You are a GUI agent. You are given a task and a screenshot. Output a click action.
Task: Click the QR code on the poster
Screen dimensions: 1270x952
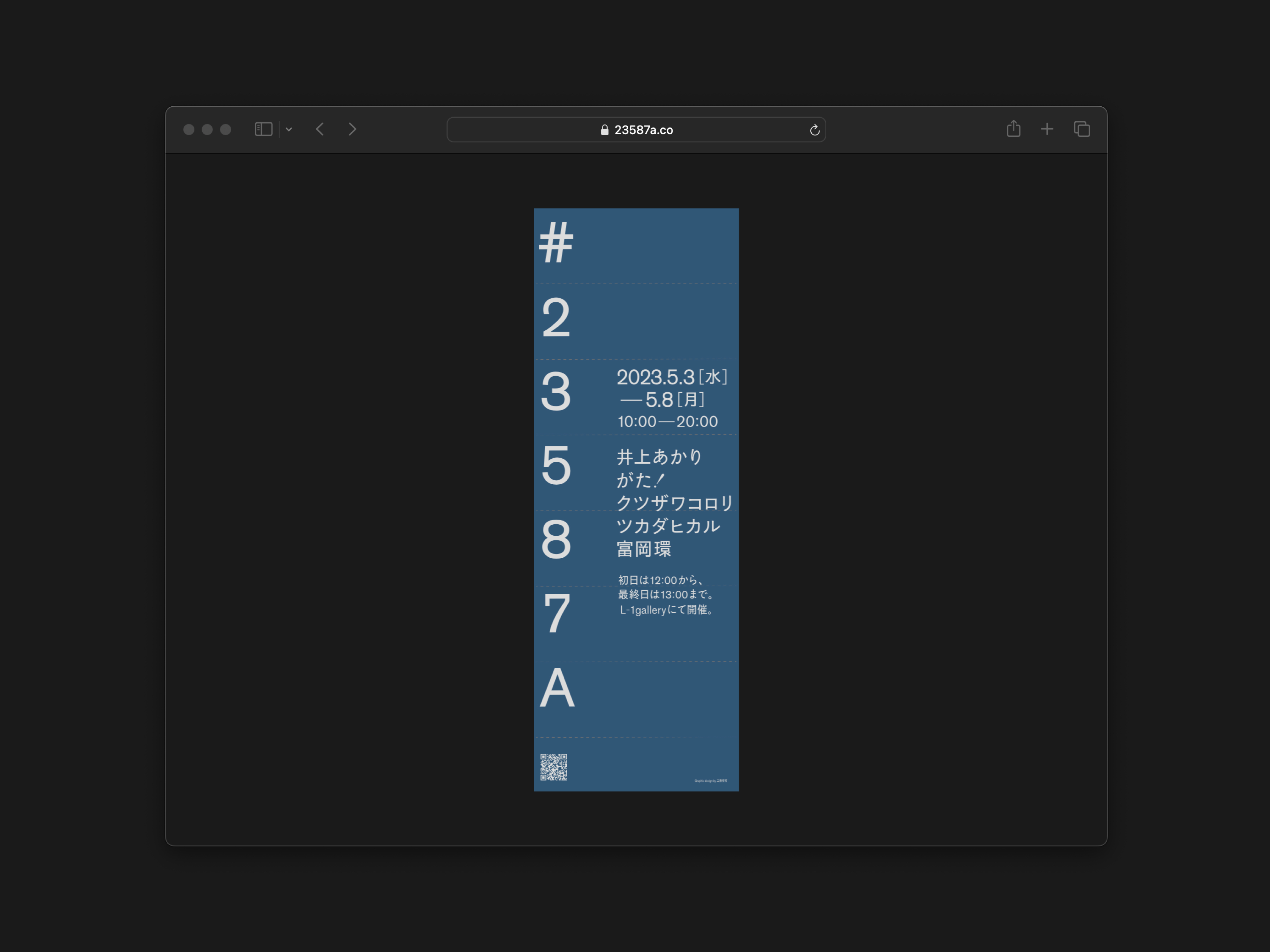553,767
